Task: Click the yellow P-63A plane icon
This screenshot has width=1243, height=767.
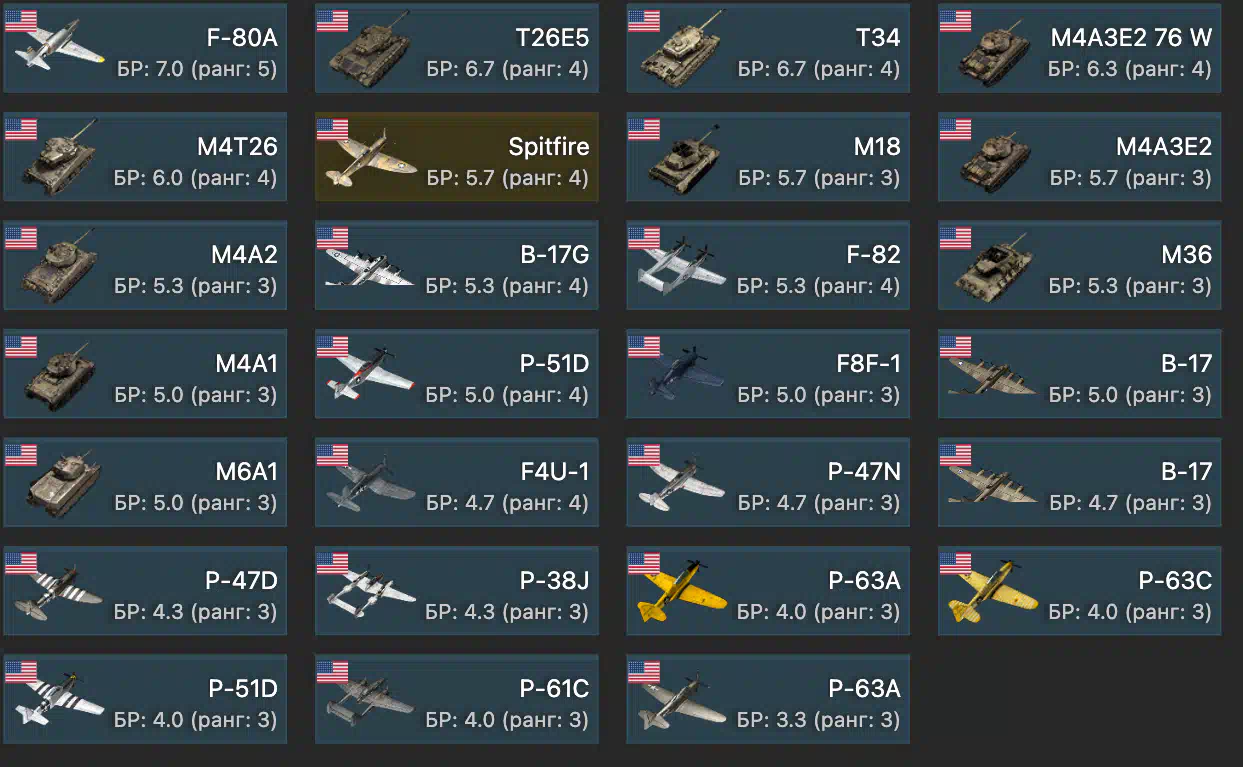Action: tap(681, 594)
